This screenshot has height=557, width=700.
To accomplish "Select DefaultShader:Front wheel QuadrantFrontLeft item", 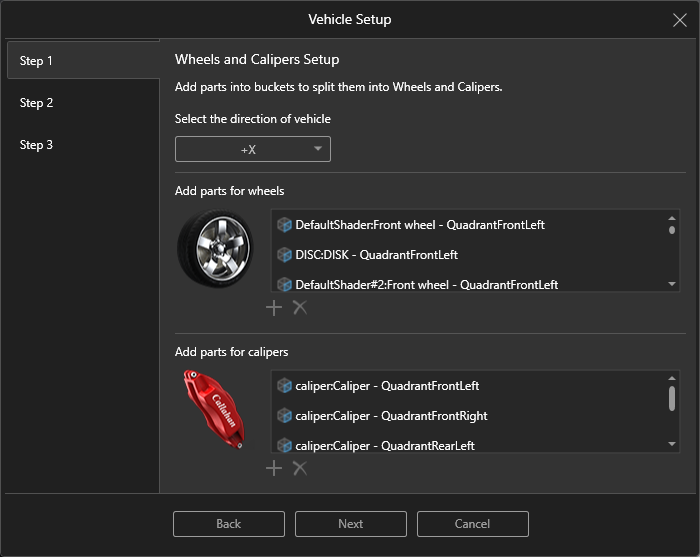I will tap(420, 225).
